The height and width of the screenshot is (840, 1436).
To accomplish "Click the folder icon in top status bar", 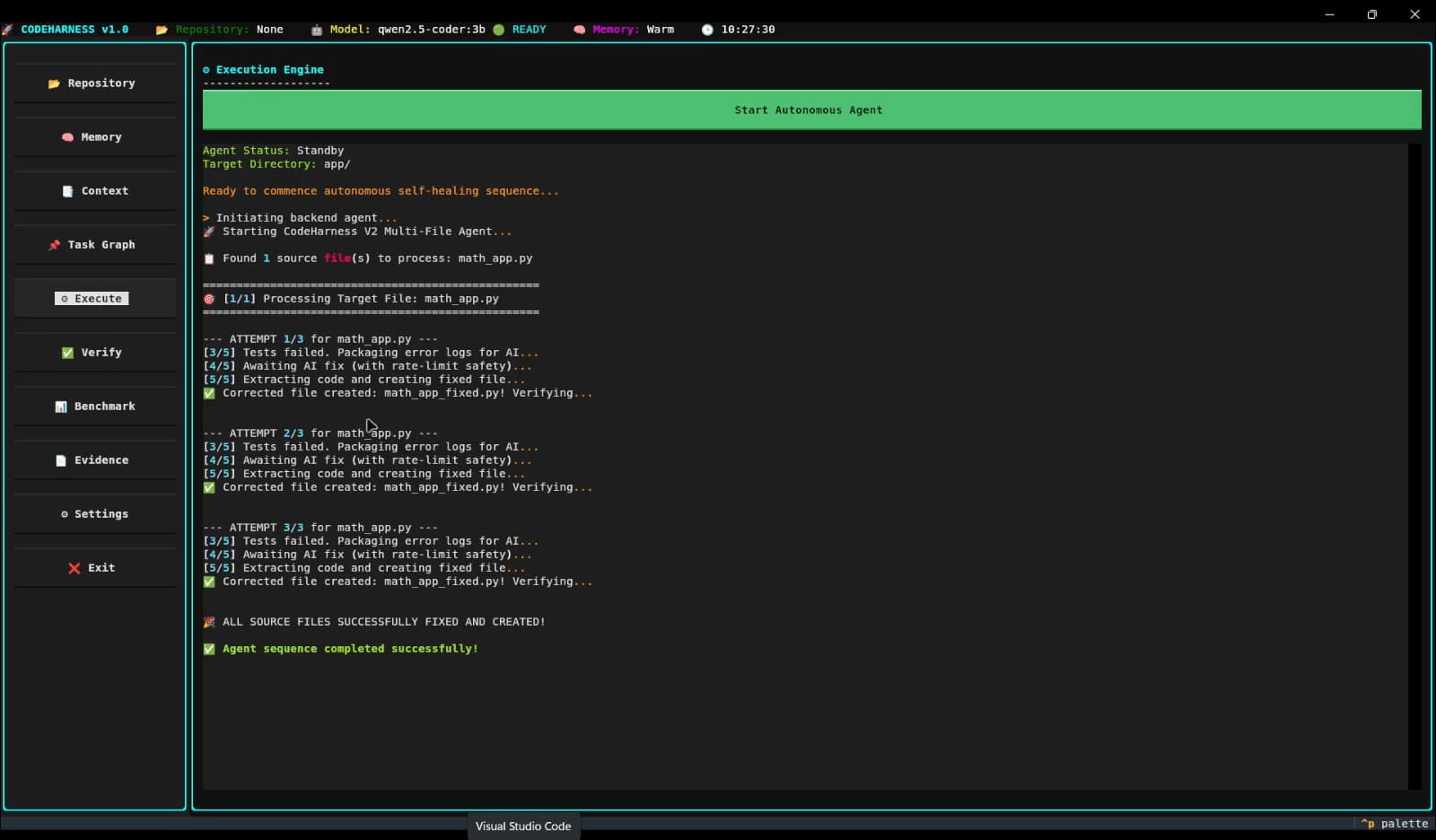I will [162, 30].
